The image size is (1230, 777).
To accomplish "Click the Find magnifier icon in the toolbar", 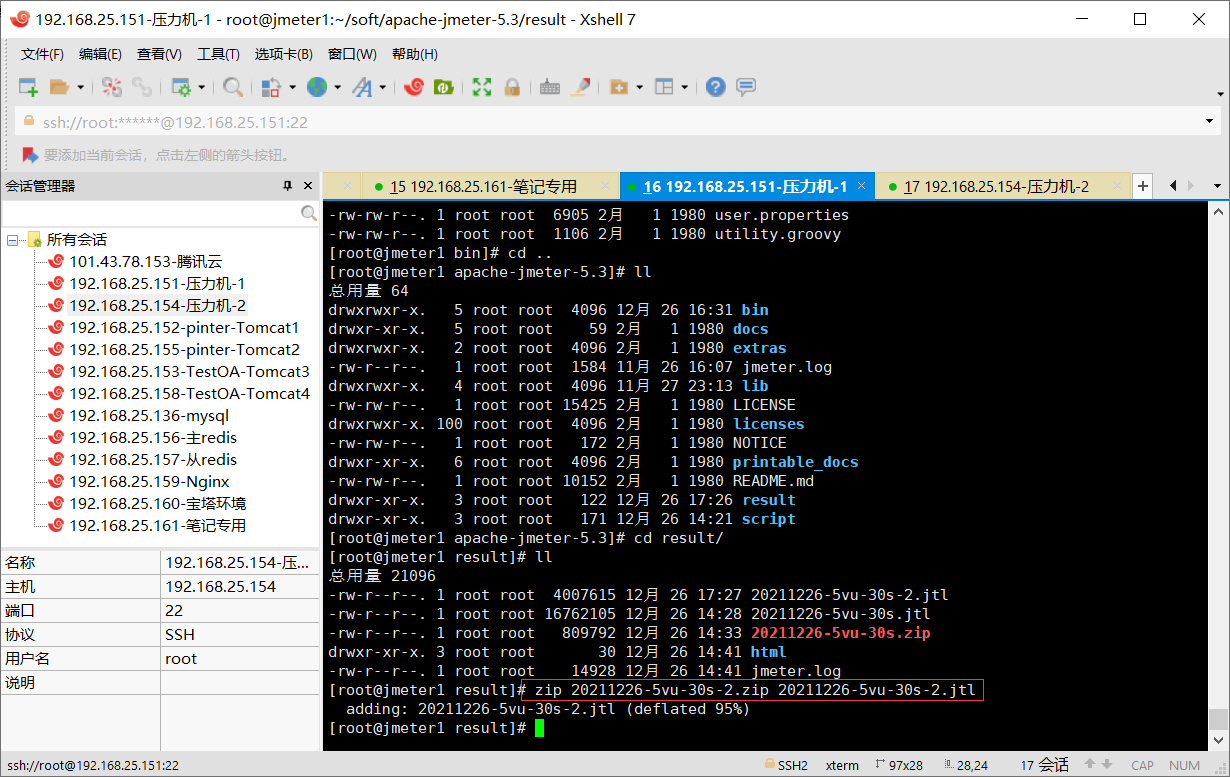I will coord(233,88).
